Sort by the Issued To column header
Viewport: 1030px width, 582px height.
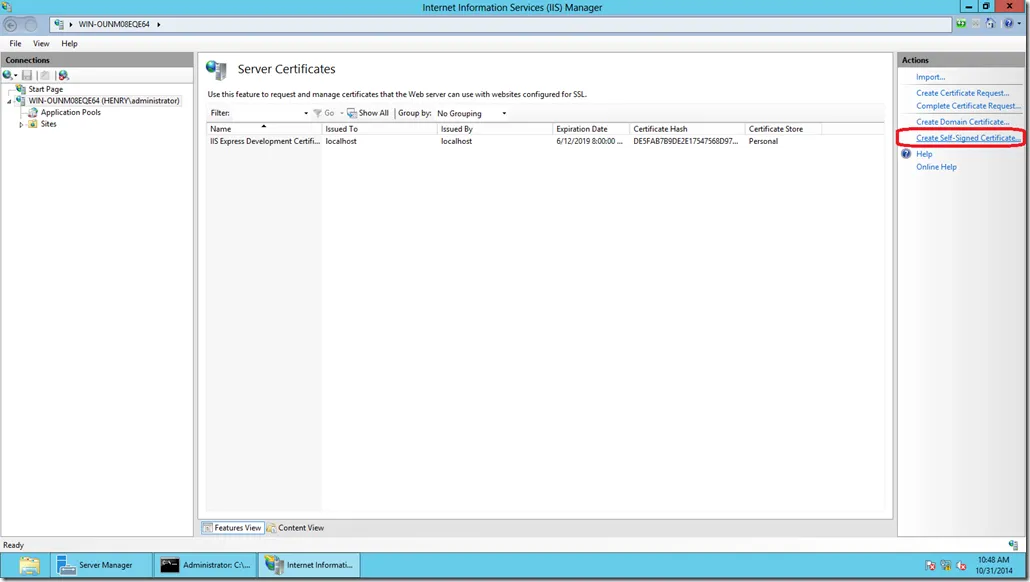(x=380, y=129)
